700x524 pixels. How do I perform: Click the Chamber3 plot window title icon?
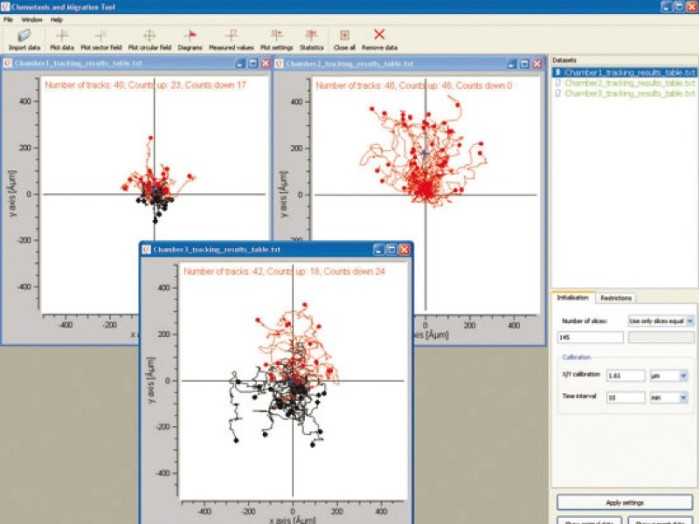pyautogui.click(x=146, y=250)
